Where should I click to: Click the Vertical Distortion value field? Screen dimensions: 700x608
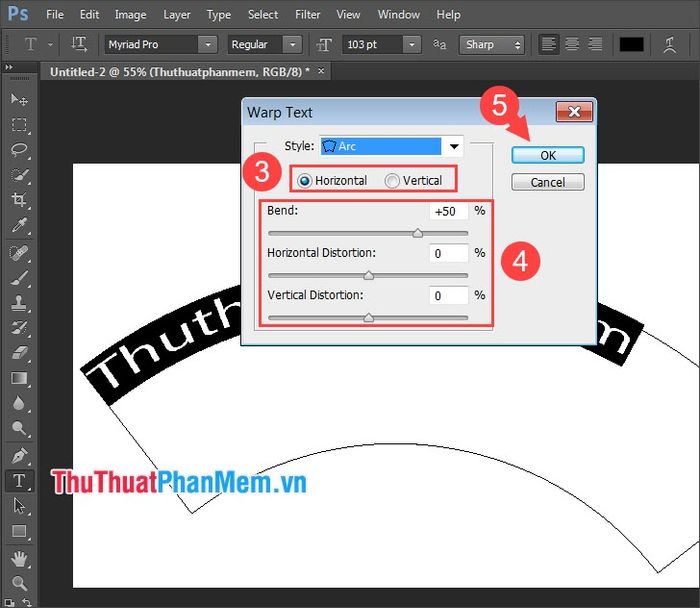coord(449,296)
